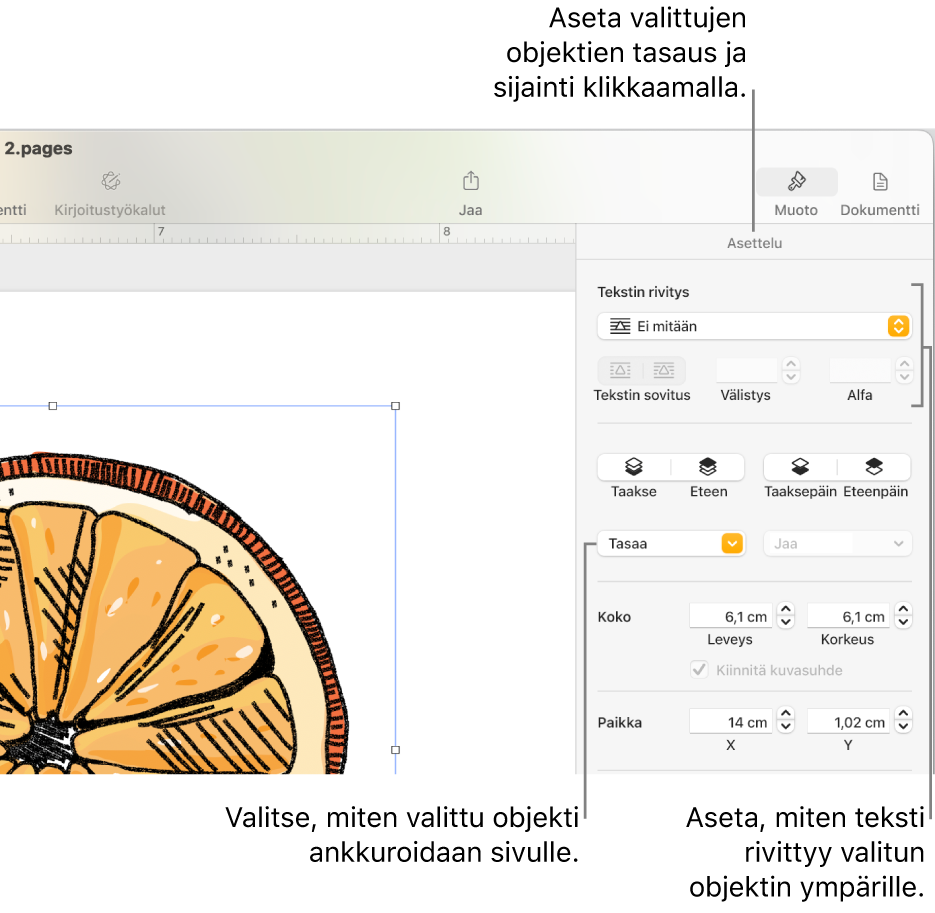The height and width of the screenshot is (913, 935).
Task: Click the top-middle selection handle of image
Action: tap(52, 406)
